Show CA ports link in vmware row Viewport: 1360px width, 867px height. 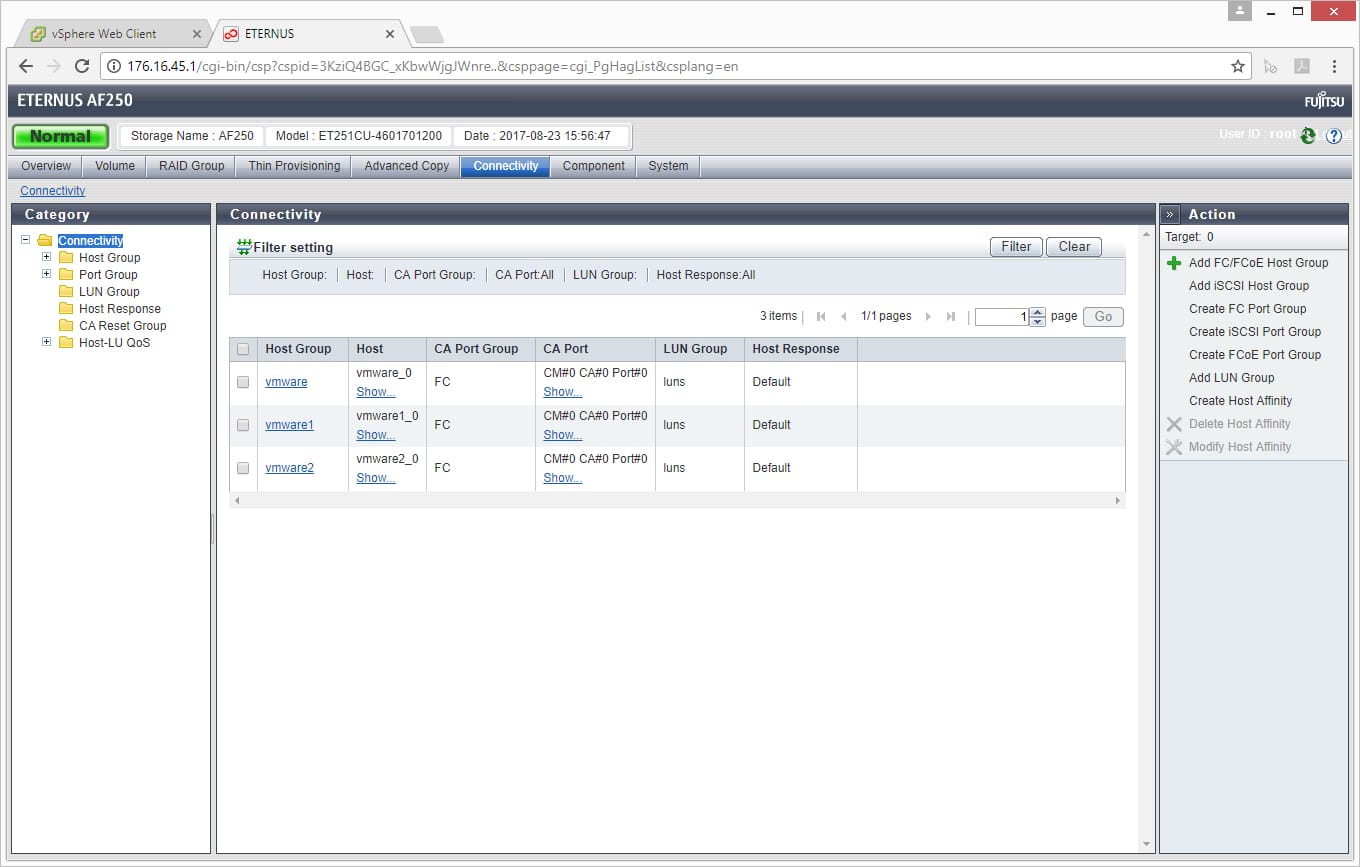[563, 392]
